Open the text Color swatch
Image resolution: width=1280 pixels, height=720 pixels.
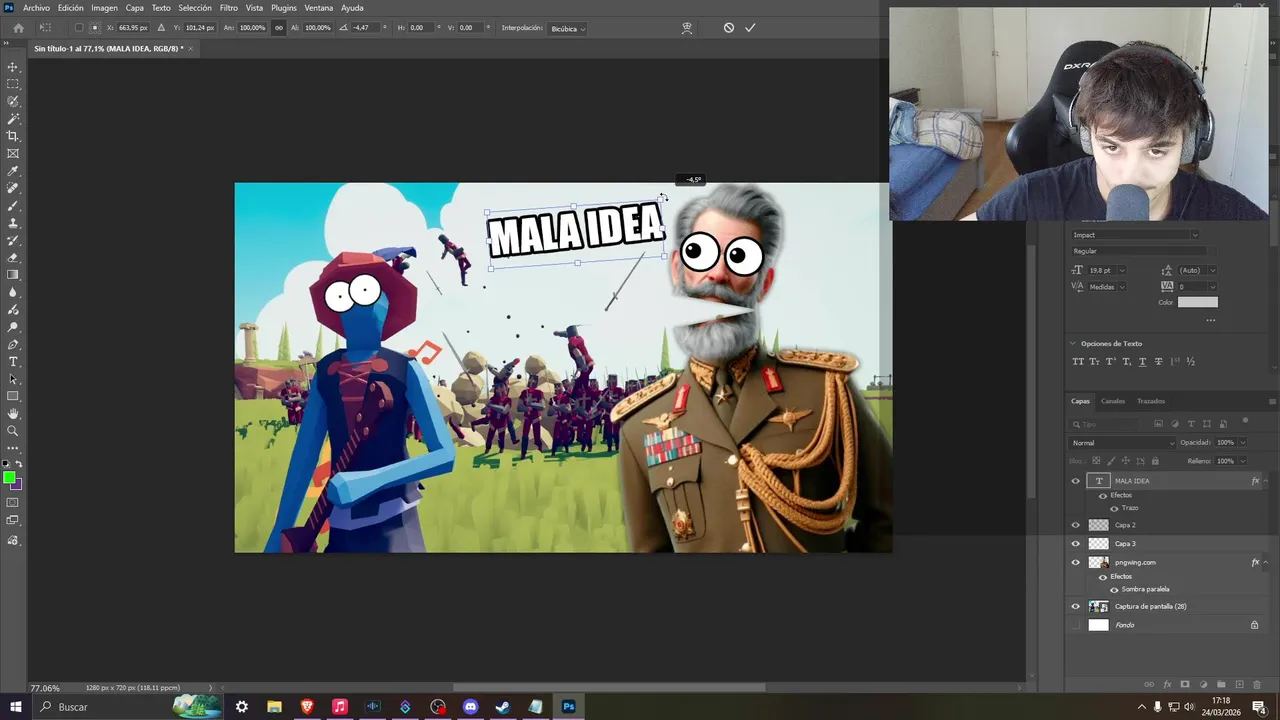point(1197,302)
